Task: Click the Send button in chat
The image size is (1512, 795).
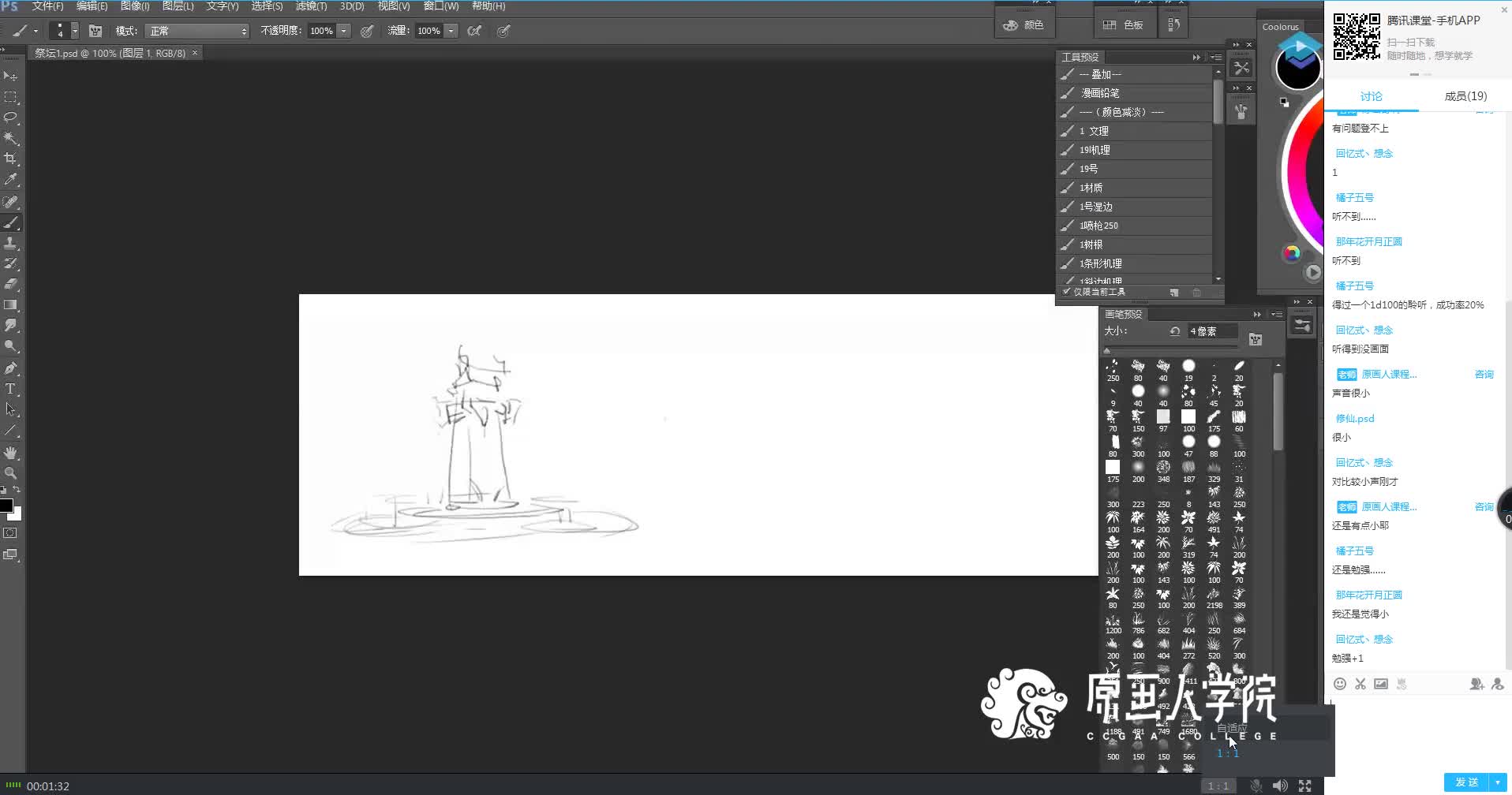Action: [x=1467, y=782]
